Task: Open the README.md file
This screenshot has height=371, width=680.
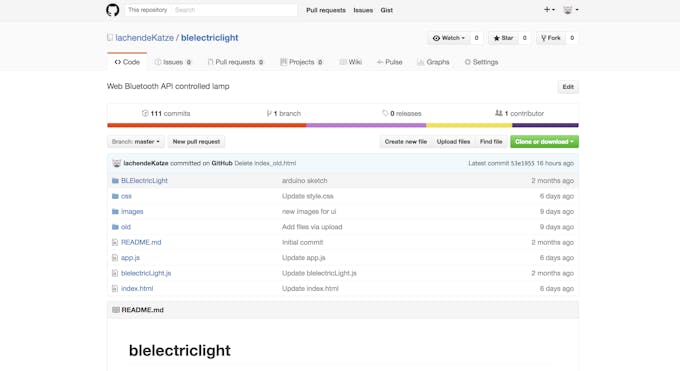Action: click(x=141, y=242)
